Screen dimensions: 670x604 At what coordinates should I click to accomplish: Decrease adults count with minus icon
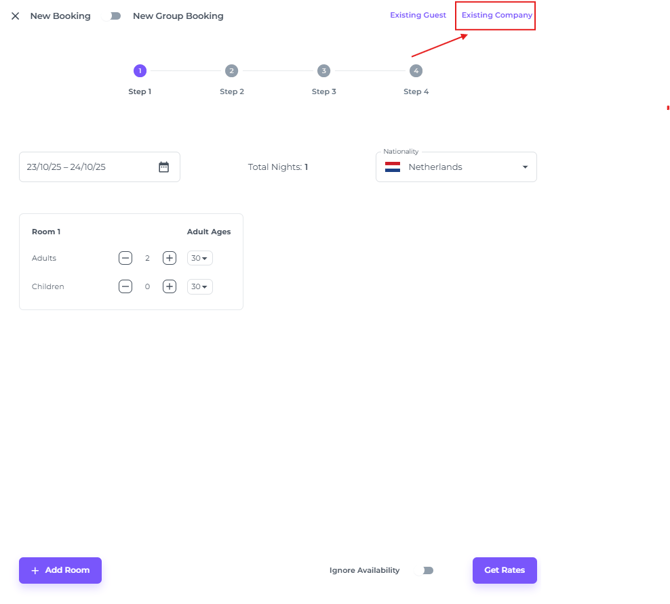125,258
